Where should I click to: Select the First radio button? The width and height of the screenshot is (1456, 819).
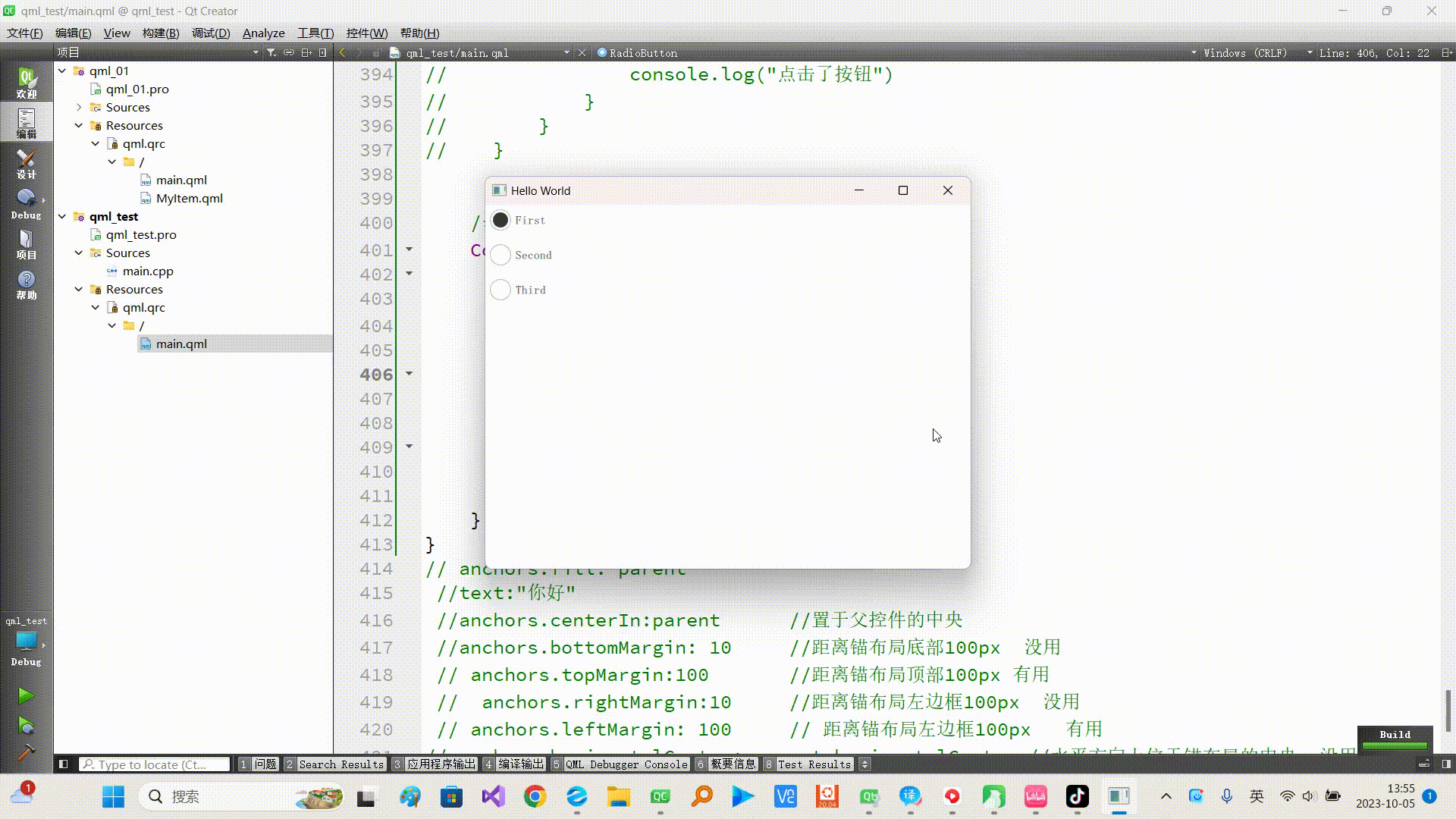[500, 219]
